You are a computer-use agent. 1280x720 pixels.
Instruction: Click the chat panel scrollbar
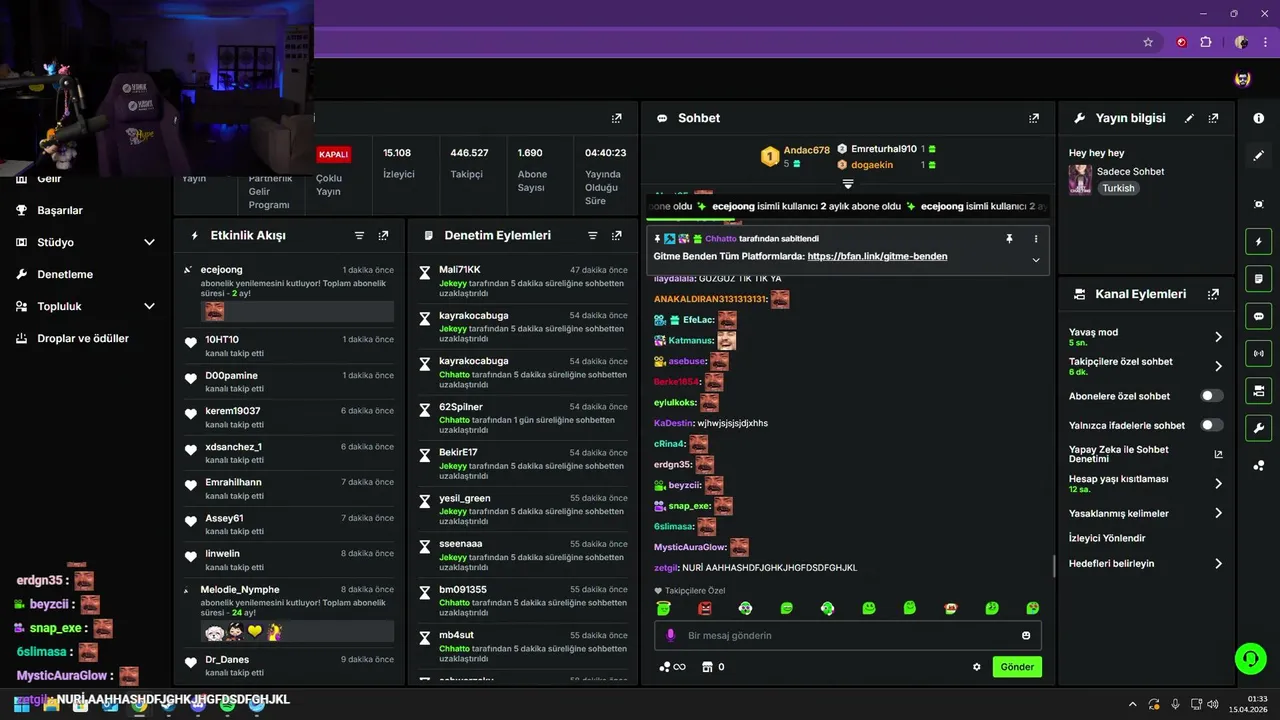[1054, 566]
